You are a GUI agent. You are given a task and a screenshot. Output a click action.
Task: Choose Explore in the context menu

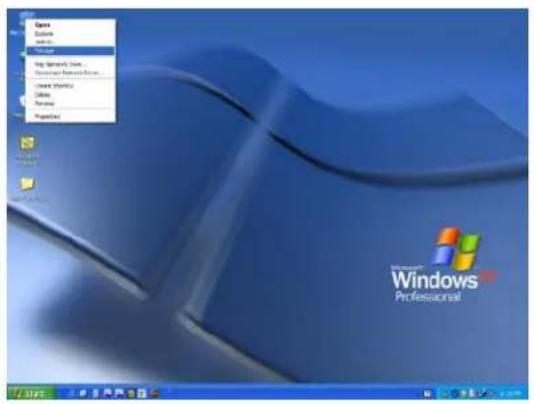(70, 34)
